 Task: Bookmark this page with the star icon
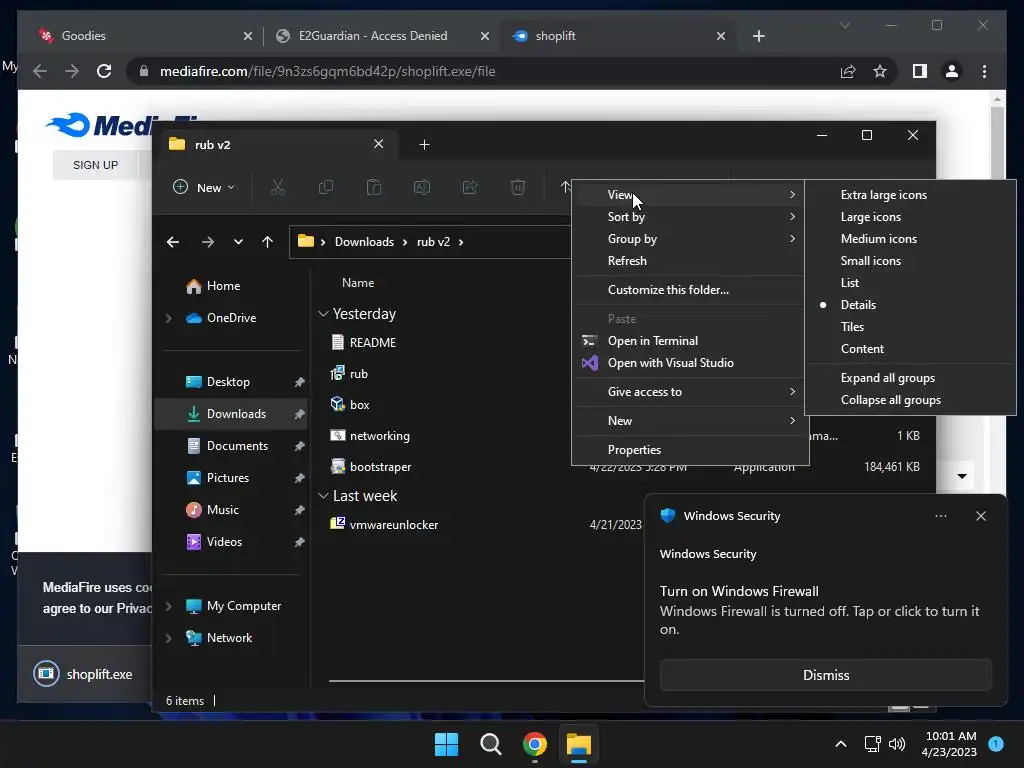[x=880, y=71]
